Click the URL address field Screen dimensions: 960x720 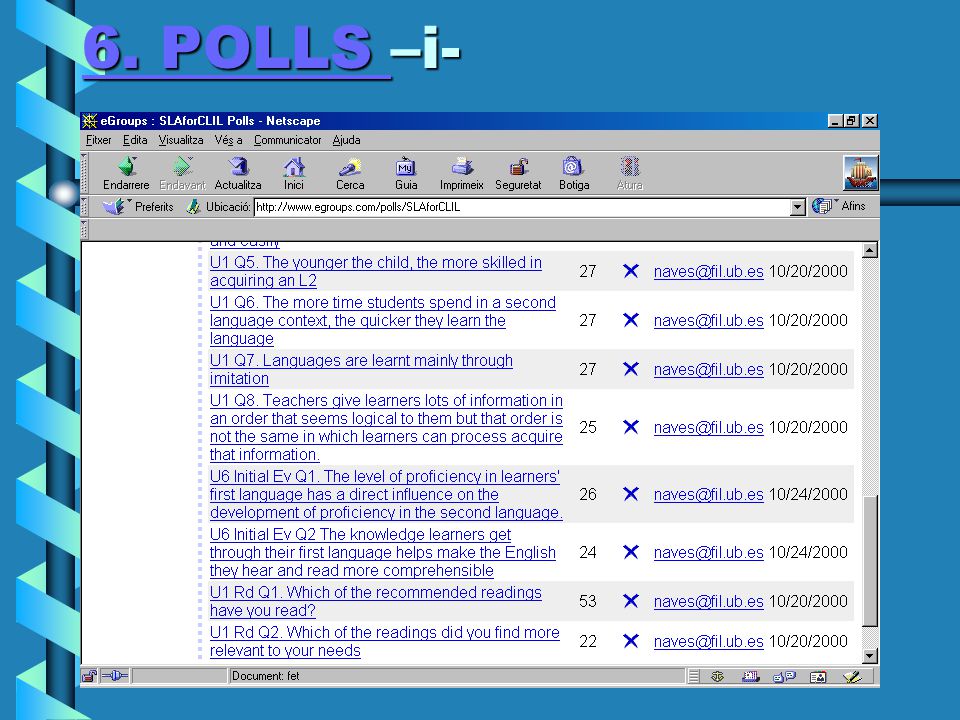522,207
